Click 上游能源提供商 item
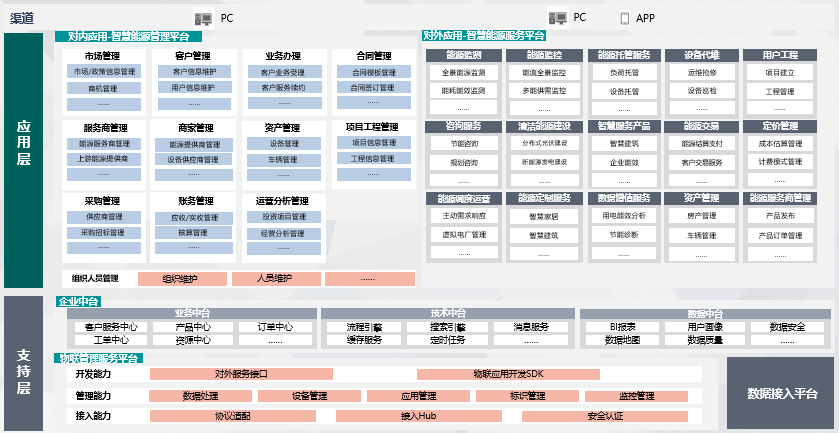 pos(104,159)
